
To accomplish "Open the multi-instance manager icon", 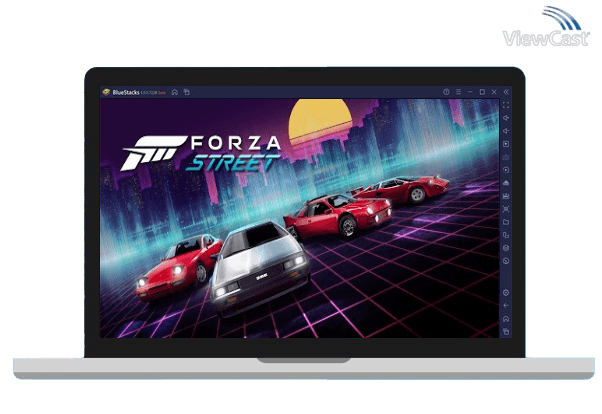I will 506,235.
